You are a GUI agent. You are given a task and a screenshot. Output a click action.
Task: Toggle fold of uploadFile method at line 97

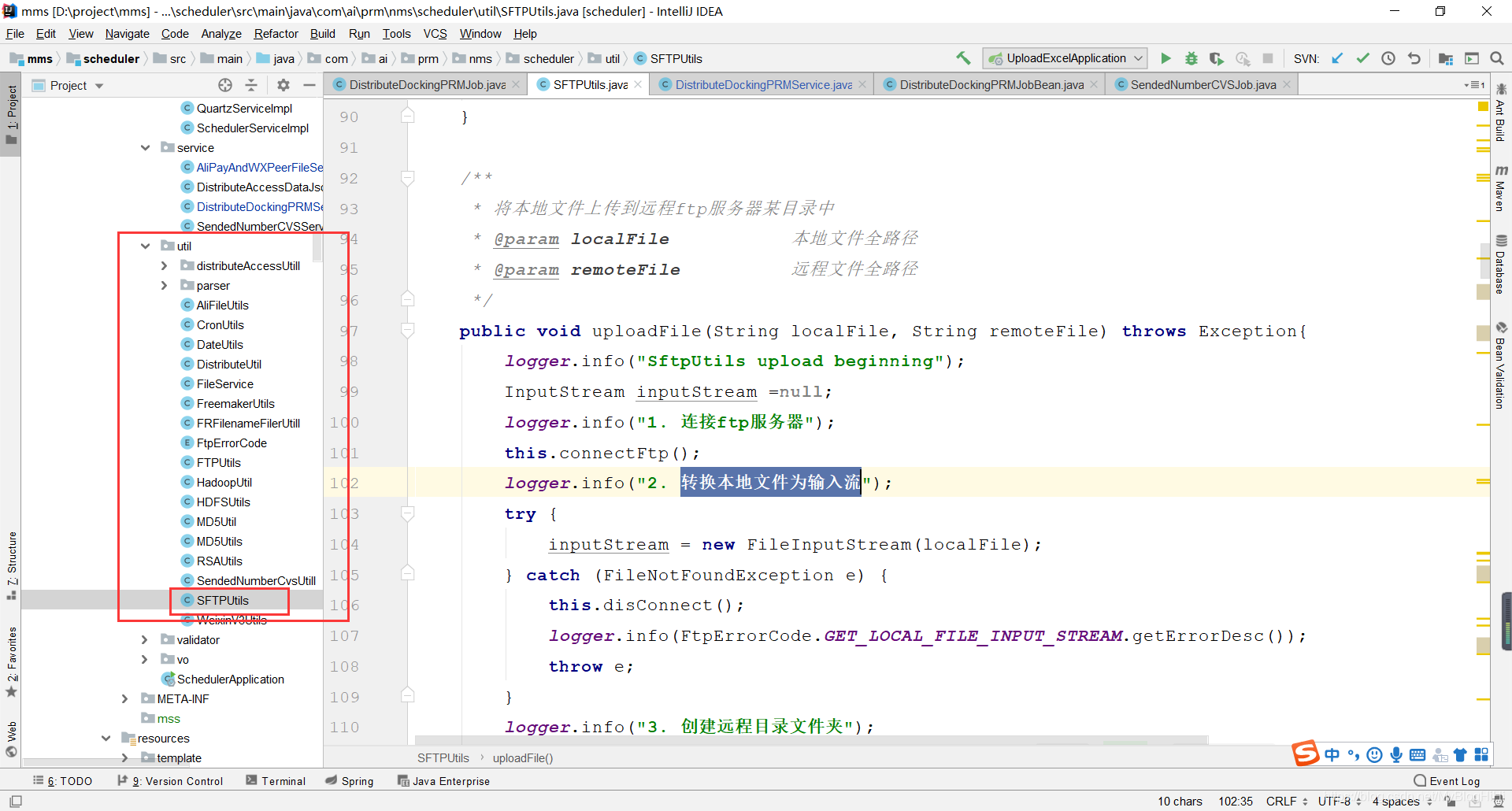tap(407, 331)
